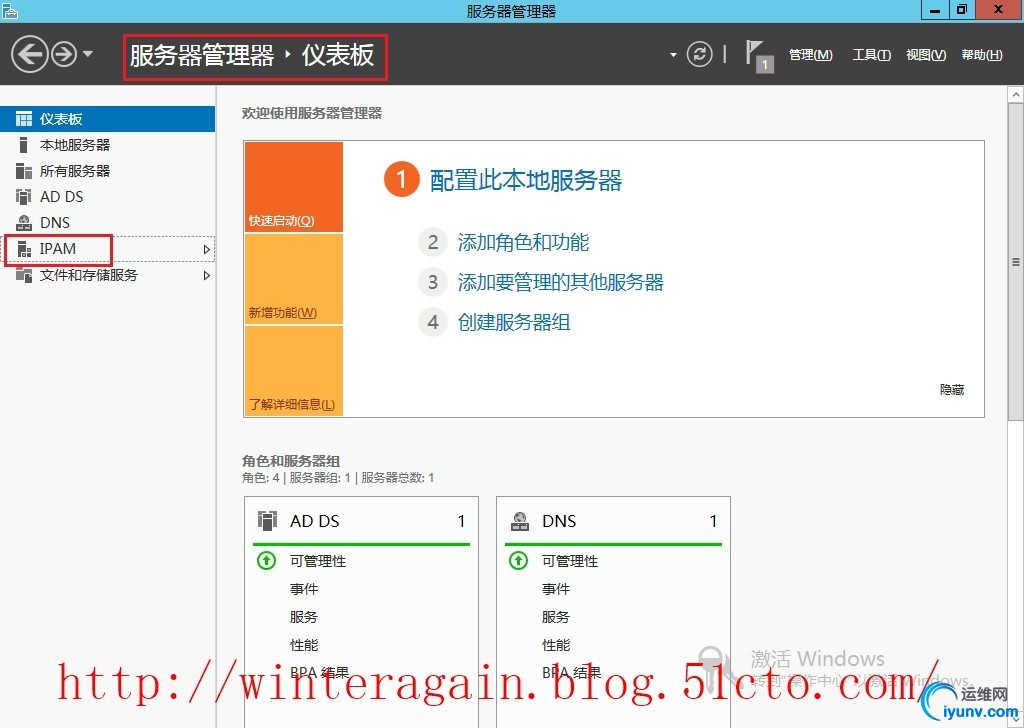Click the 仪表板 sidebar grid icon

tap(24, 119)
